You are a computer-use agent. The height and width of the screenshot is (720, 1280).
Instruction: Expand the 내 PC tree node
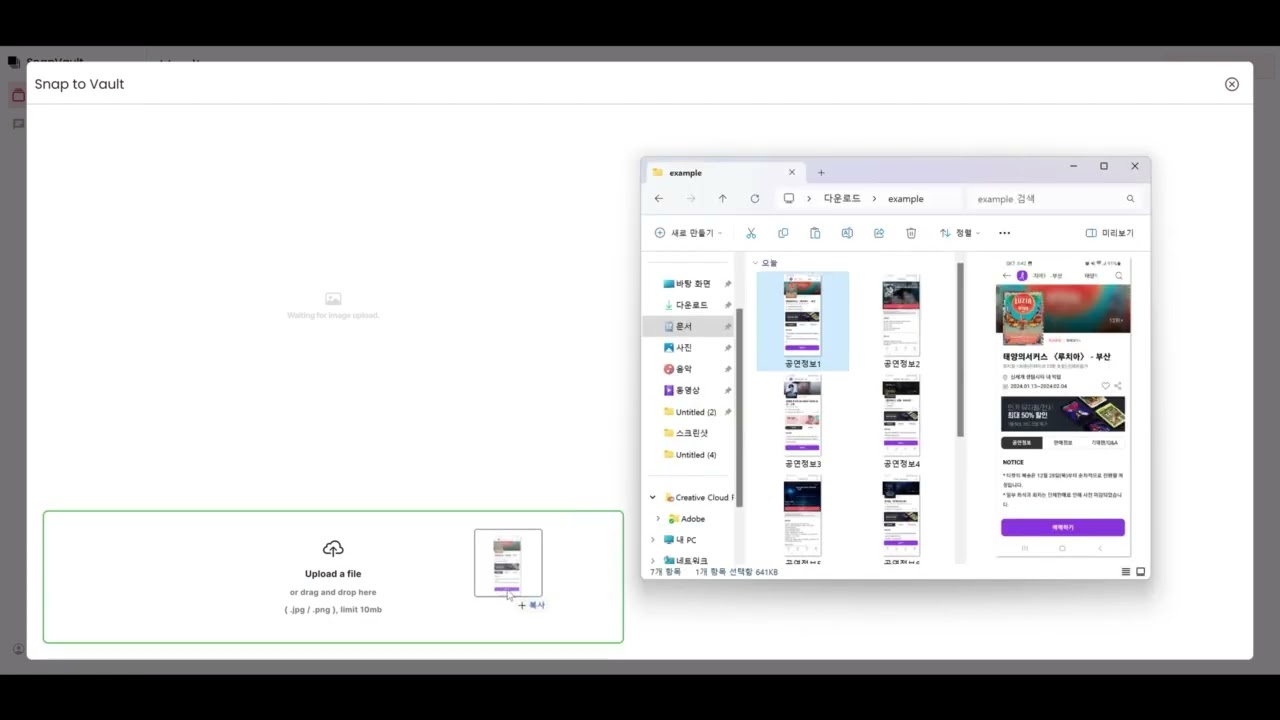(653, 540)
